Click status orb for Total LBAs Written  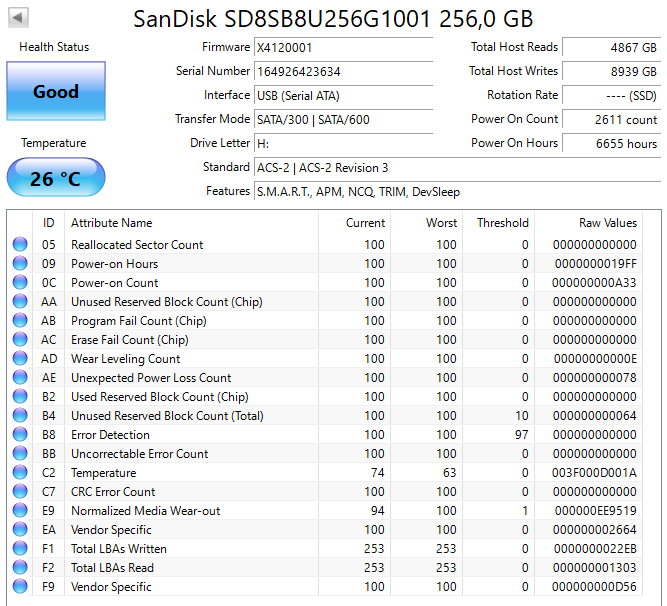(x=20, y=549)
